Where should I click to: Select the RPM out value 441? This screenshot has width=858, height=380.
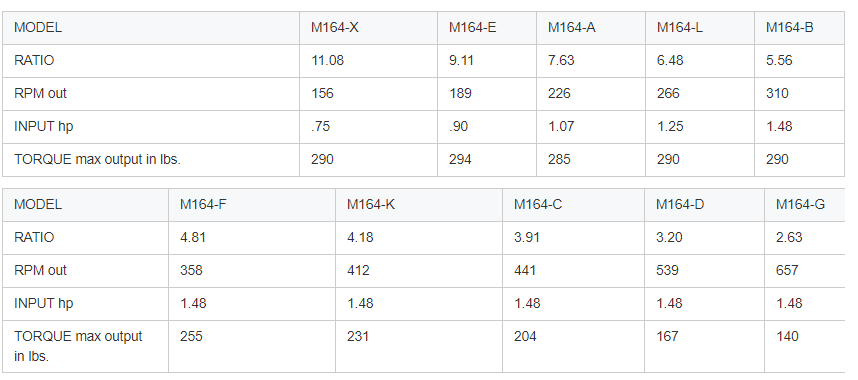(525, 270)
